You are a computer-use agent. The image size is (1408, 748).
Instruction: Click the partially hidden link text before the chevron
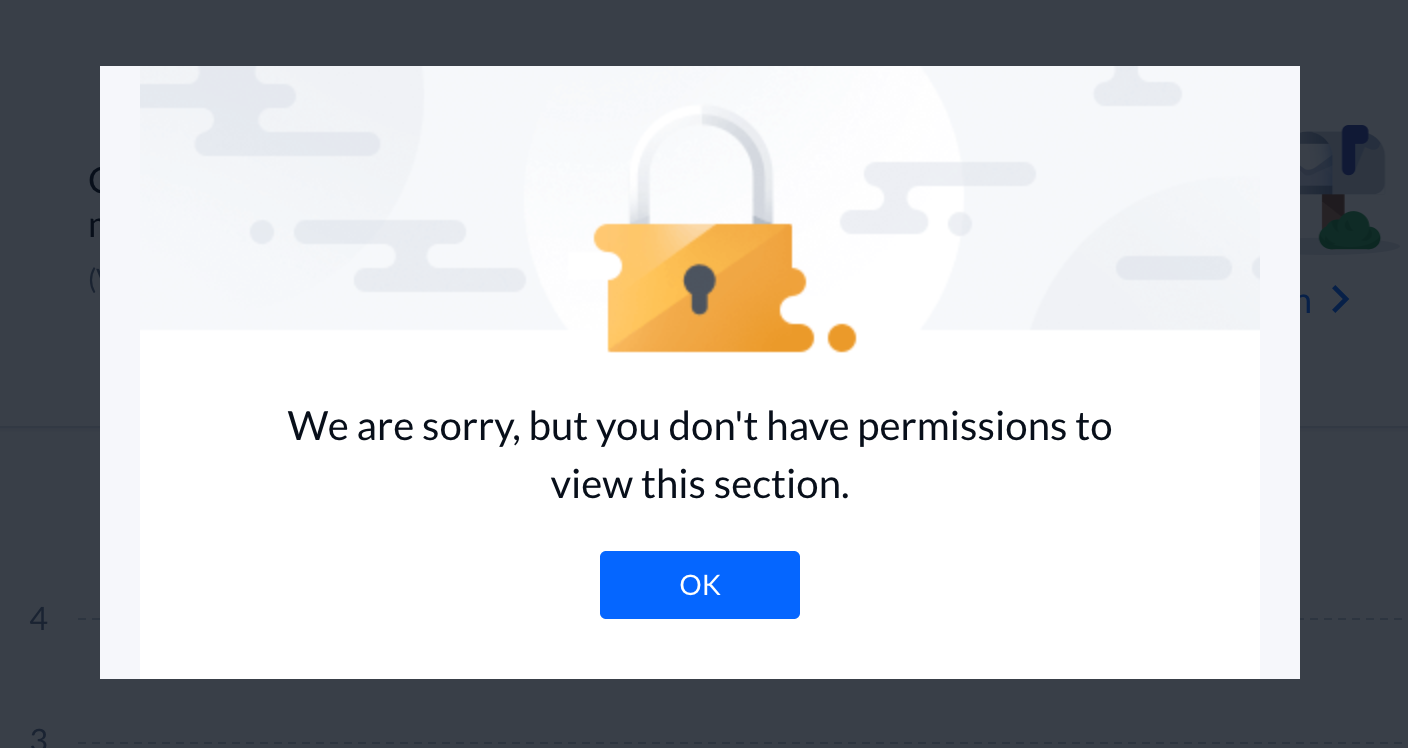[1305, 300]
